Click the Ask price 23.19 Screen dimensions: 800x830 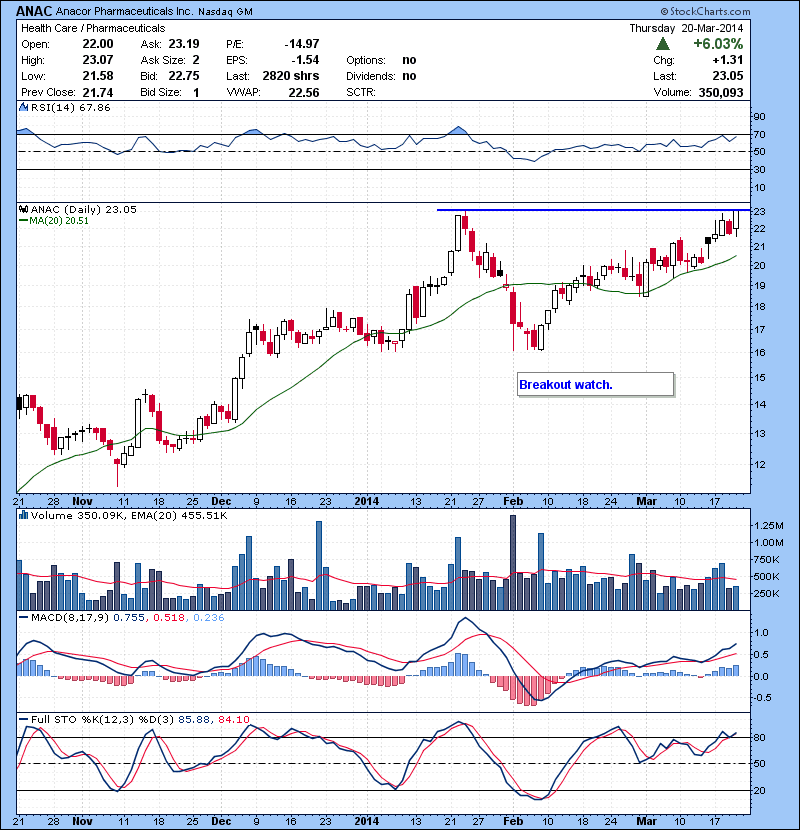pyautogui.click(x=184, y=44)
